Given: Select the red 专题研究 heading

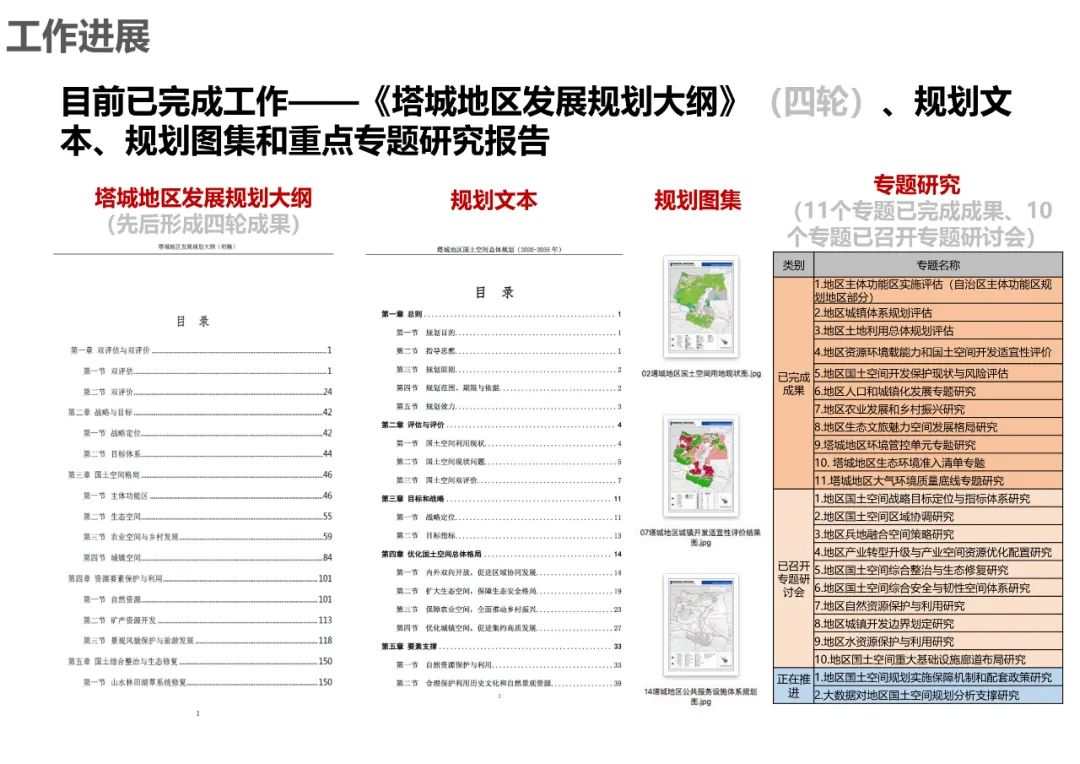Looking at the screenshot, I should [x=916, y=185].
